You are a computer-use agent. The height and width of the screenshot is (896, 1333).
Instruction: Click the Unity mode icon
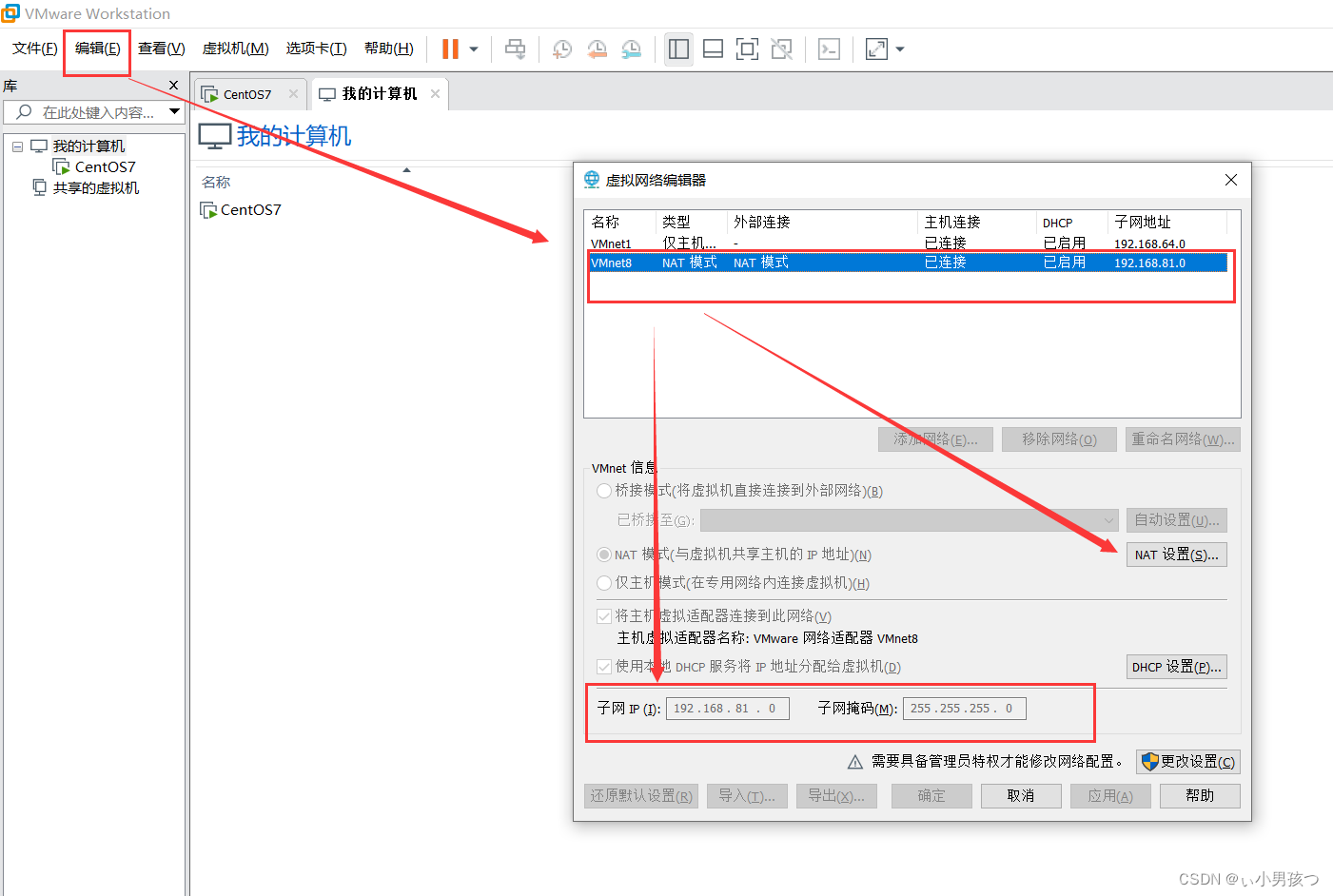(781, 49)
